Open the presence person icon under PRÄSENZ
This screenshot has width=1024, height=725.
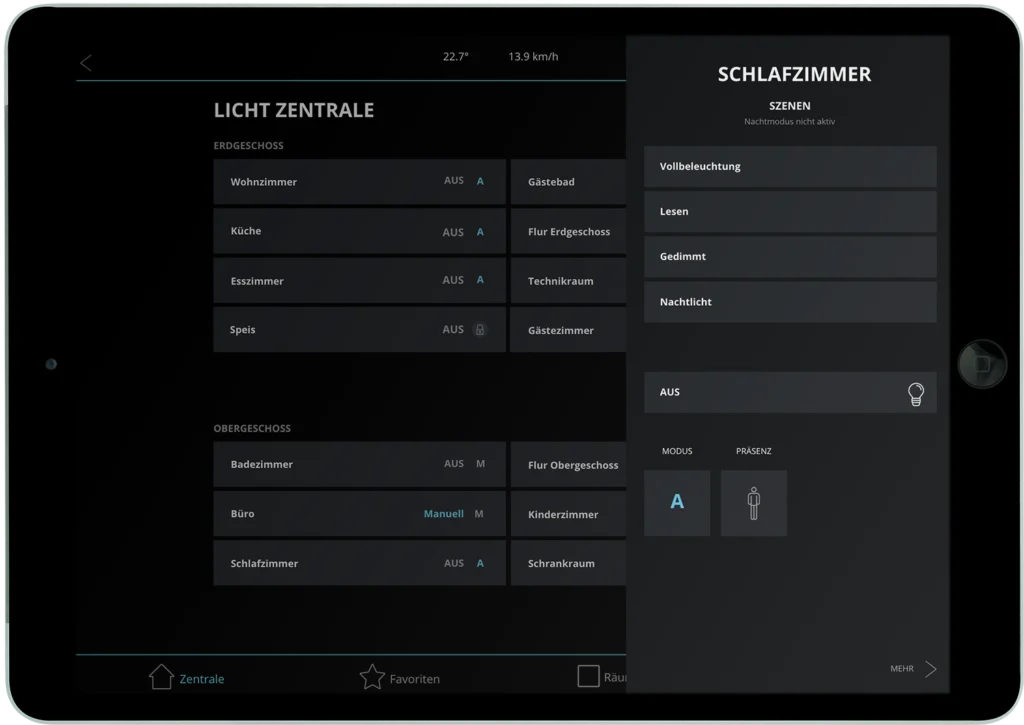click(754, 503)
